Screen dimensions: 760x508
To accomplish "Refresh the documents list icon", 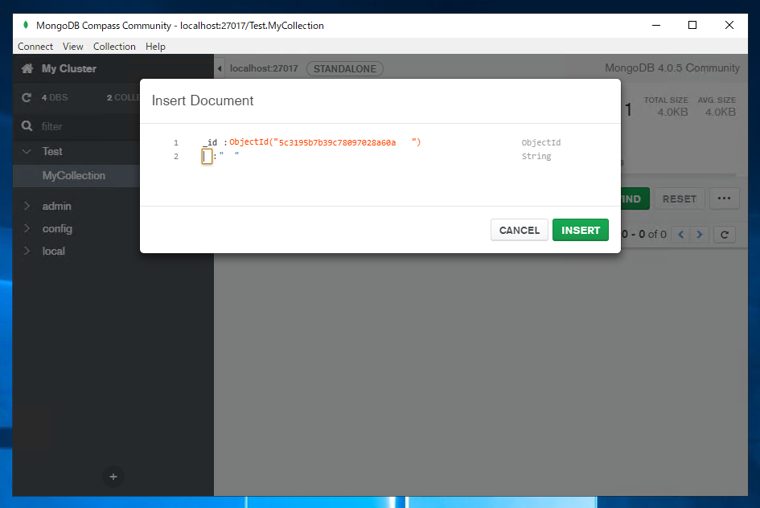I will 725,235.
